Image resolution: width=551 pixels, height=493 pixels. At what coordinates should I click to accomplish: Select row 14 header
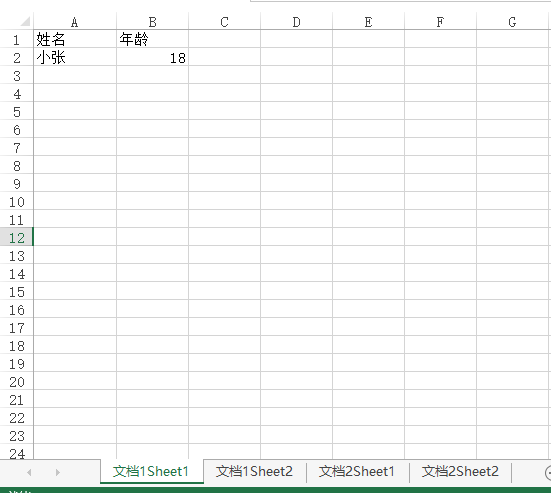pyautogui.click(x=17, y=273)
